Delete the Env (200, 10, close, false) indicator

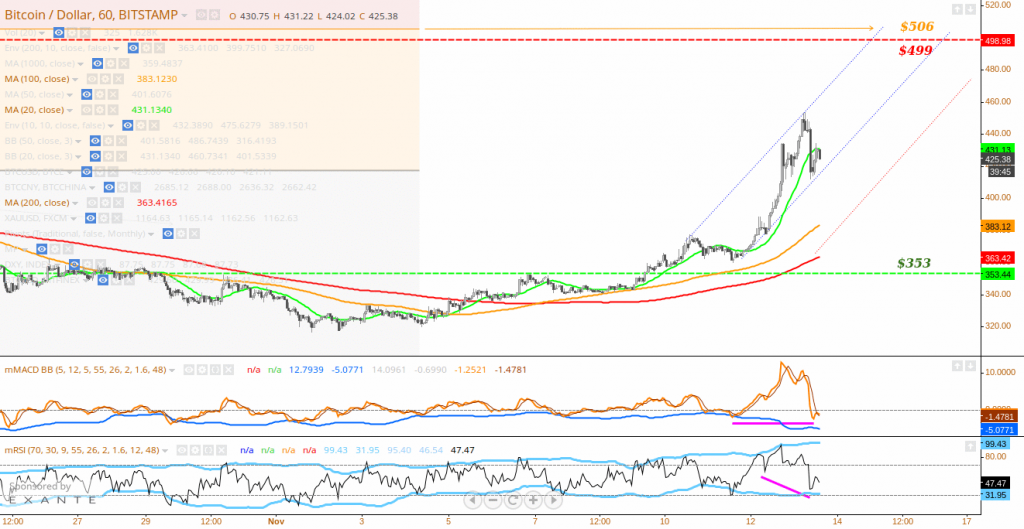(x=159, y=48)
